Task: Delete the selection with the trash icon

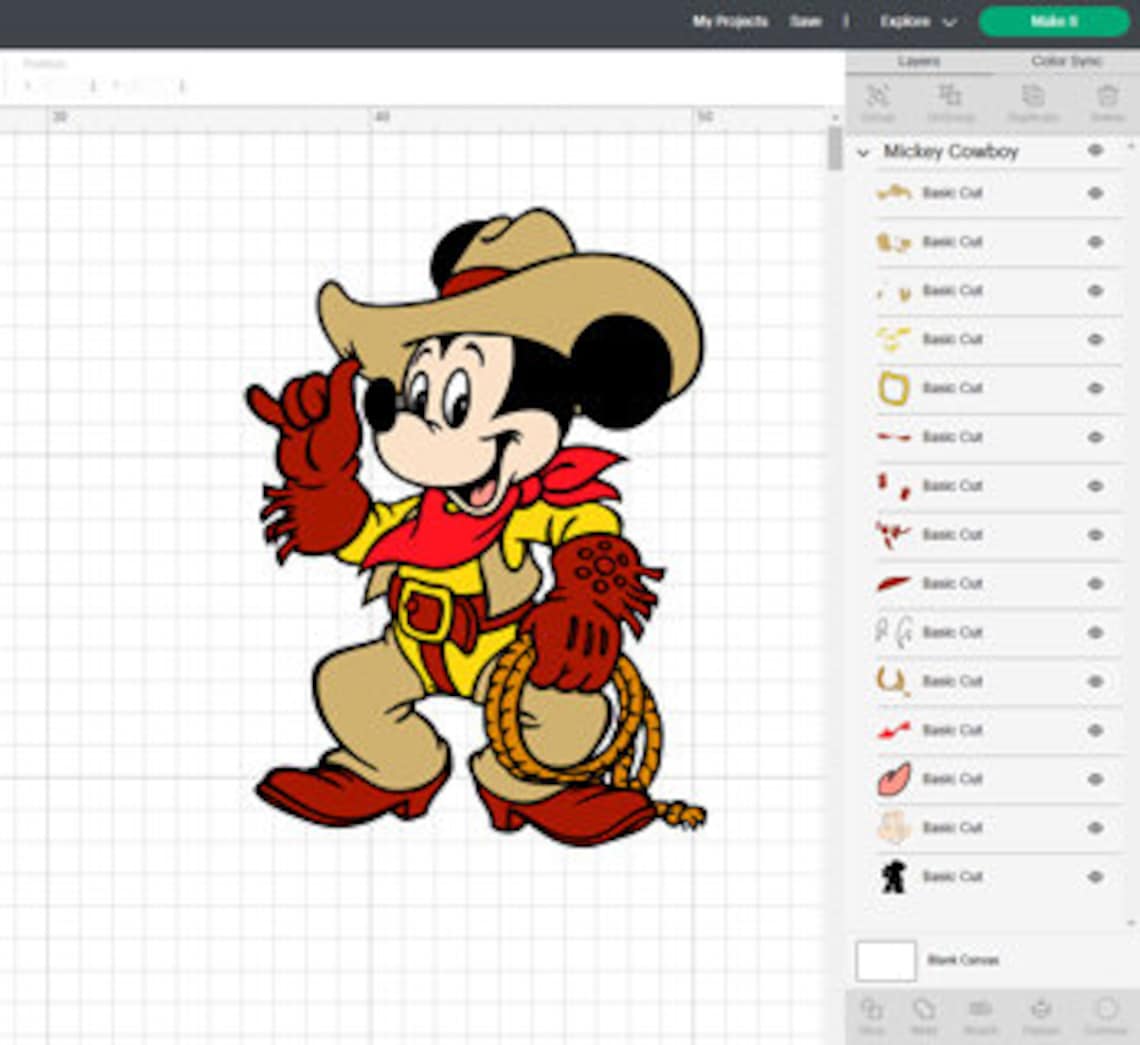Action: [1107, 97]
